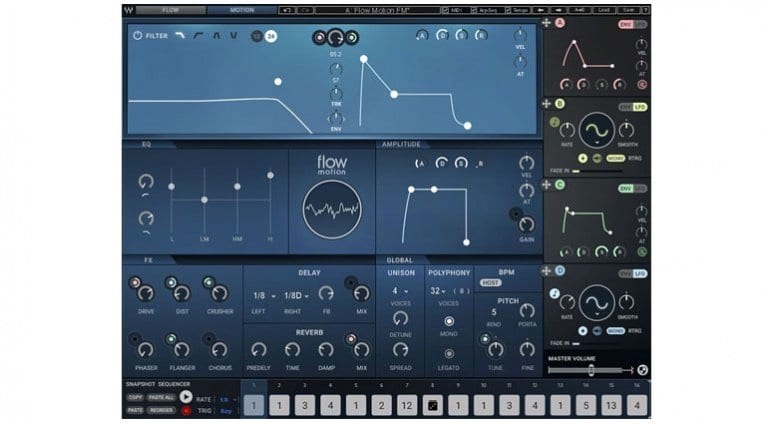Select the band-pass filter shape icon
The image size is (768, 424).
(216, 35)
